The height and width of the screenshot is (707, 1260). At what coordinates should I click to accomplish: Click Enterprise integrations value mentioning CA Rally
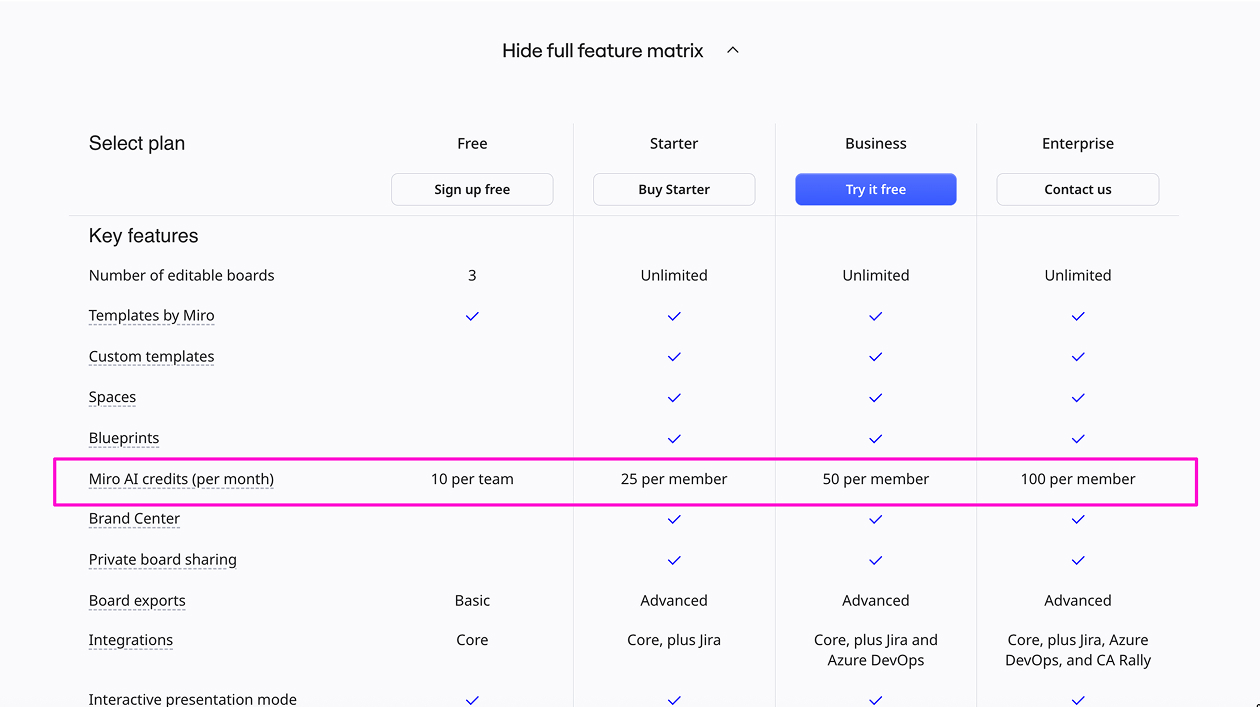click(1078, 650)
